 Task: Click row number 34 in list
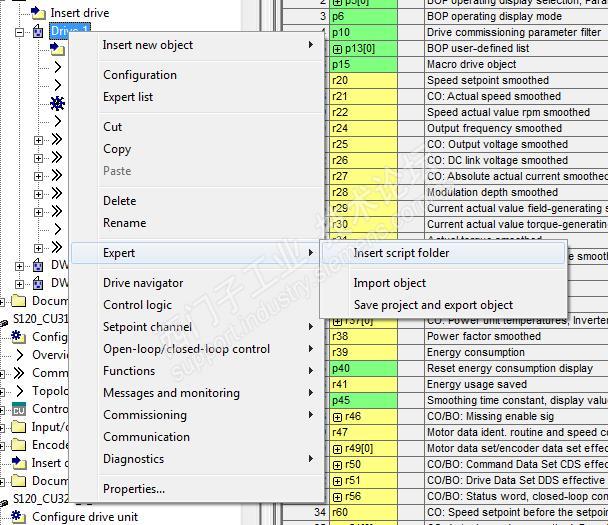320,512
